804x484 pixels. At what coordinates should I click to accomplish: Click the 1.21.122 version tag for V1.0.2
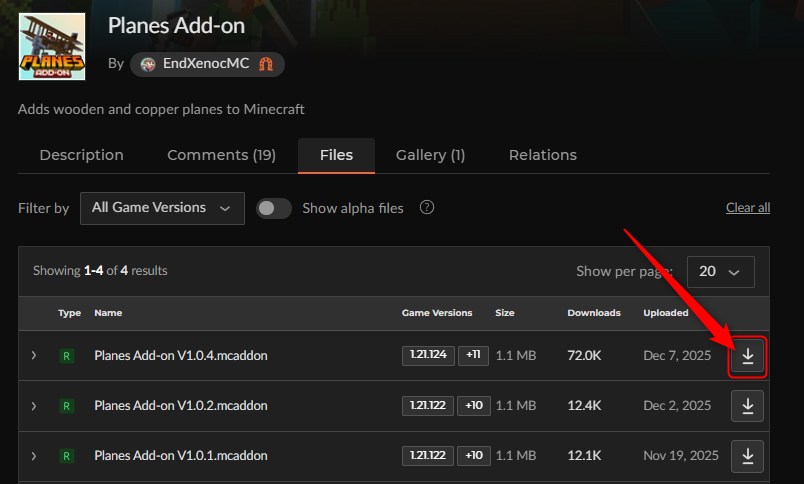coord(428,406)
